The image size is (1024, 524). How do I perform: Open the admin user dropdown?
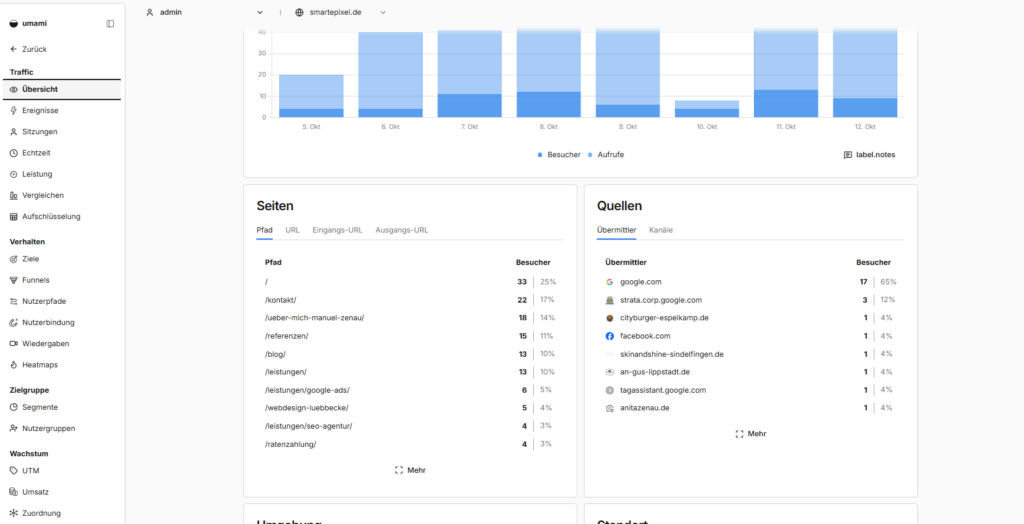(x=204, y=12)
